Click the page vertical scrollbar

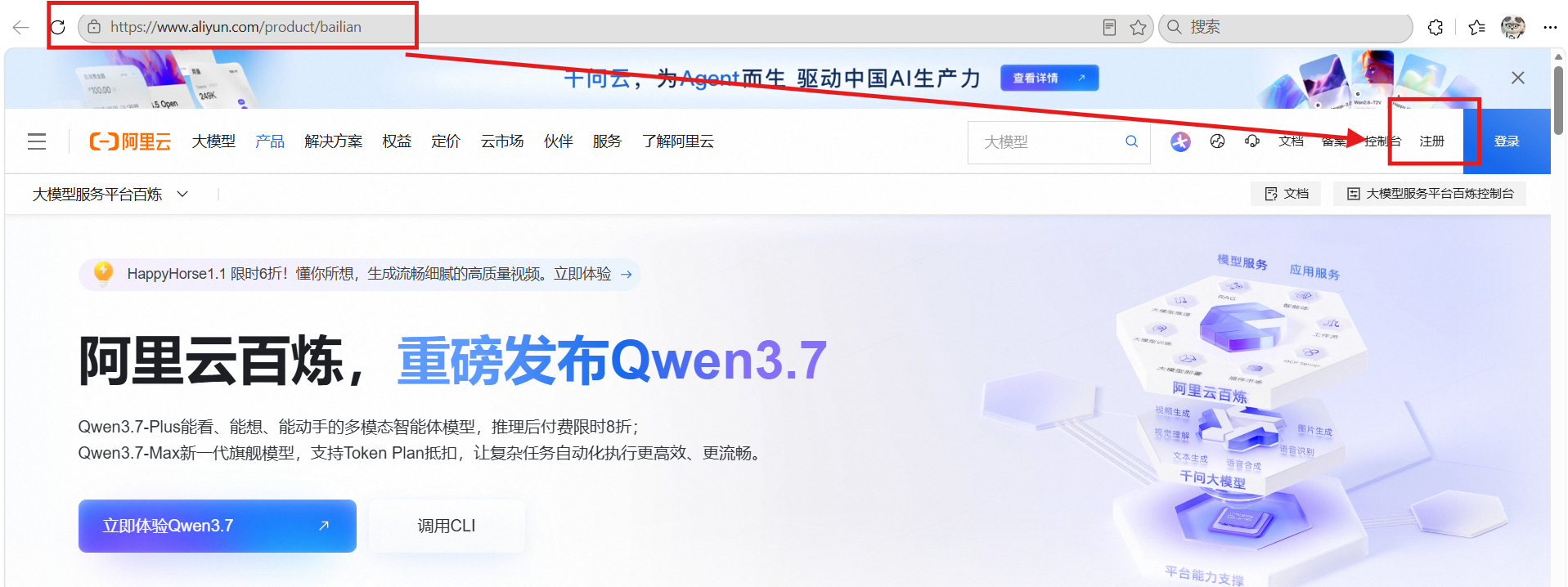coord(1559,100)
